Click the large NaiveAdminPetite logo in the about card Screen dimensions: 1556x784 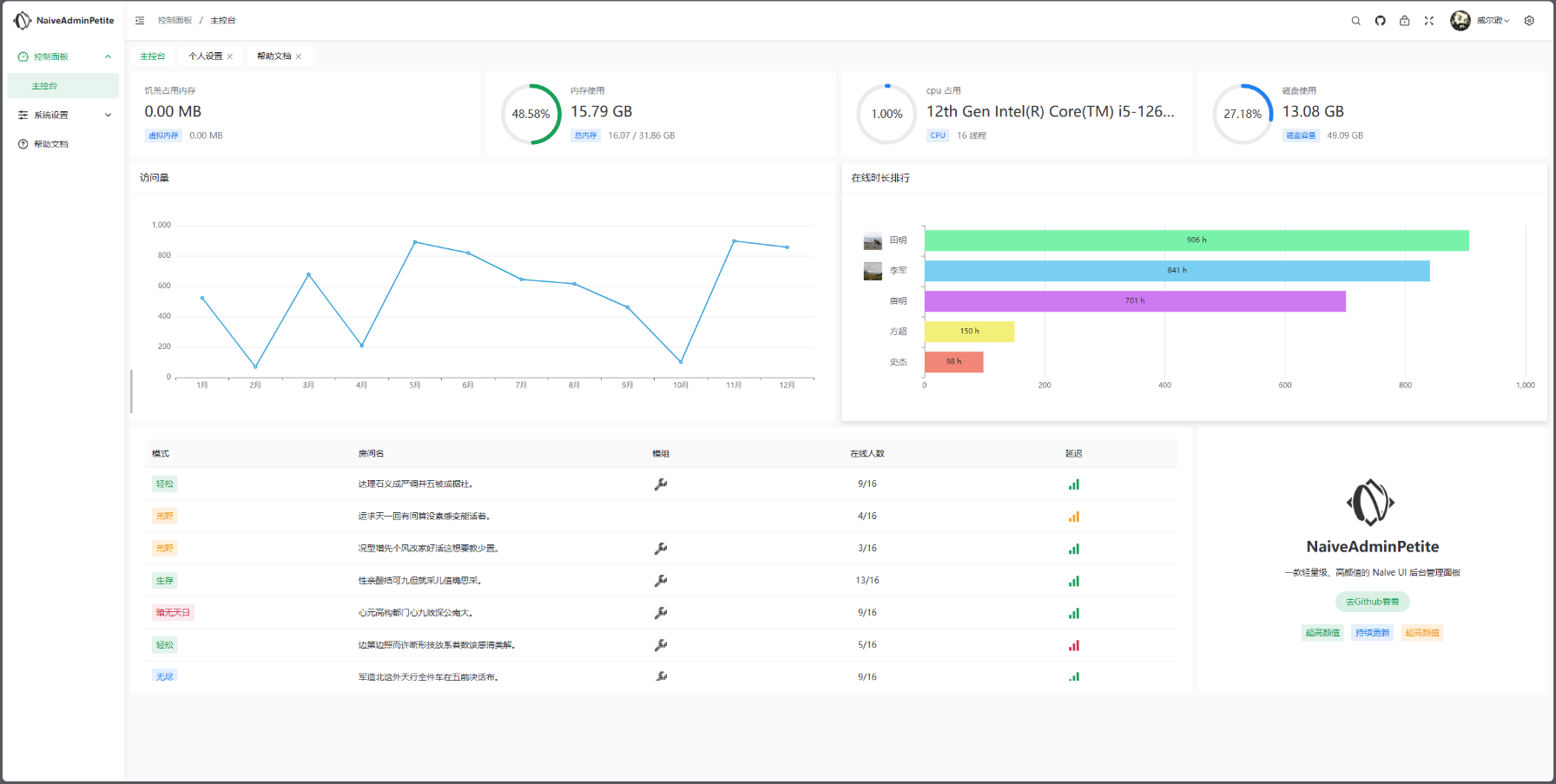pos(1370,502)
